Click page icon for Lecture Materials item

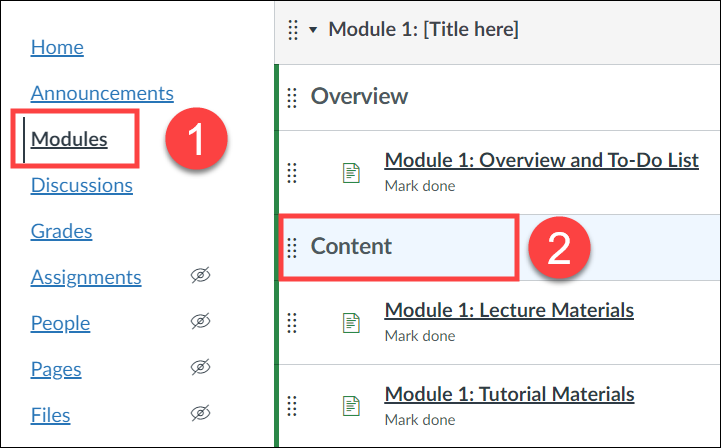point(351,323)
